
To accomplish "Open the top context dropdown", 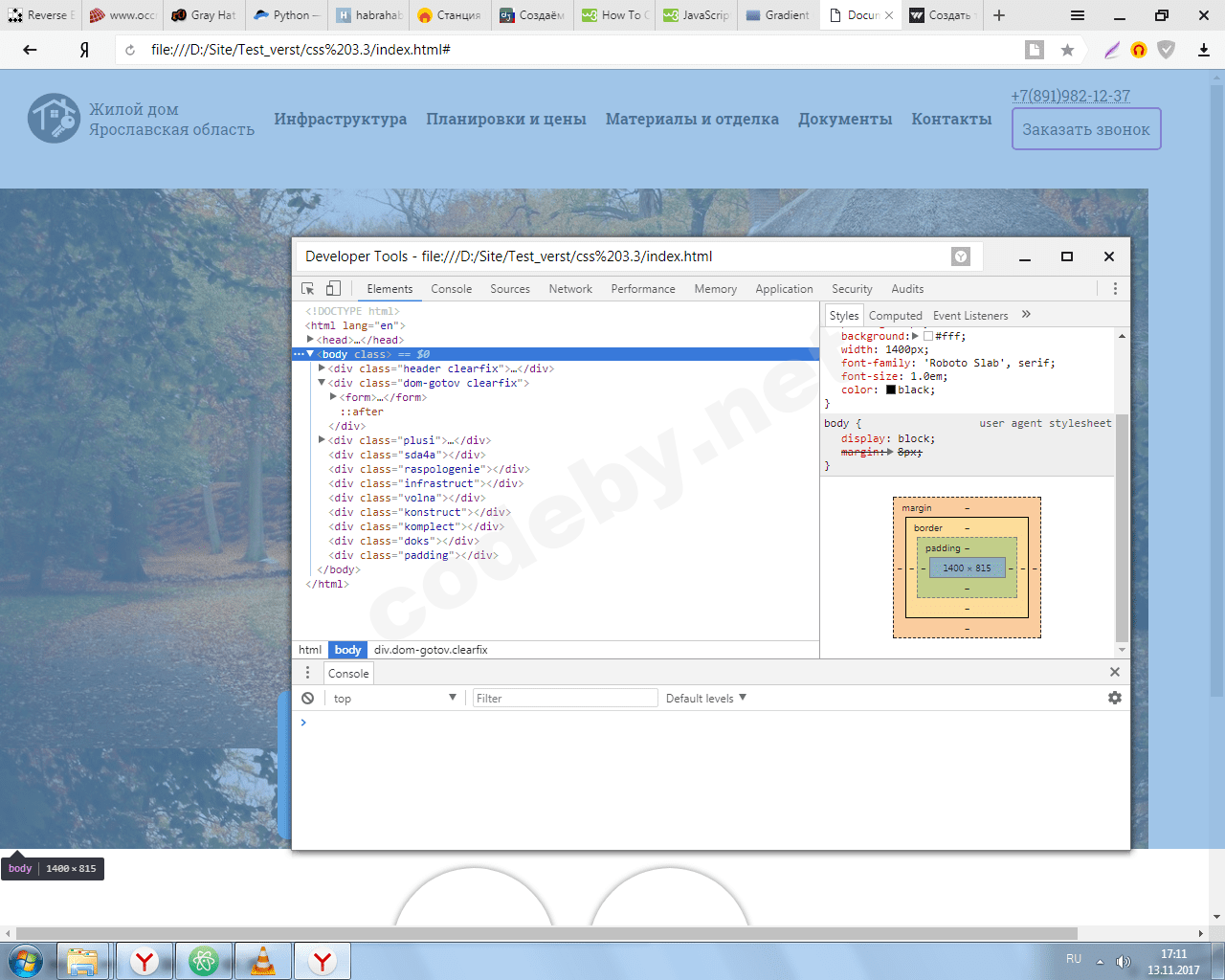I will tap(394, 698).
